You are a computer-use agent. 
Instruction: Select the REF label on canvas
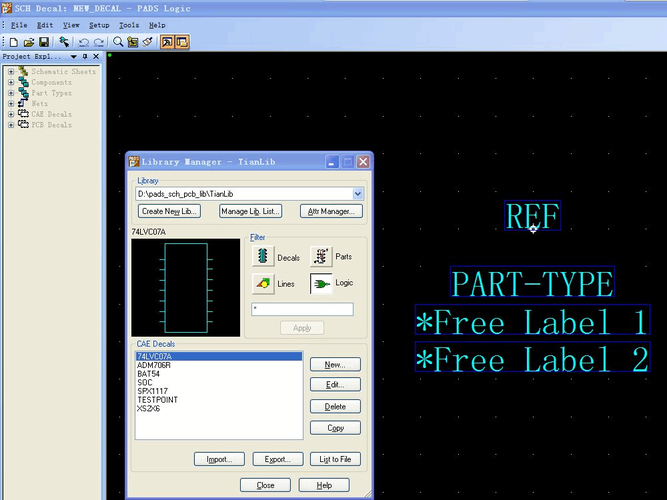point(532,215)
